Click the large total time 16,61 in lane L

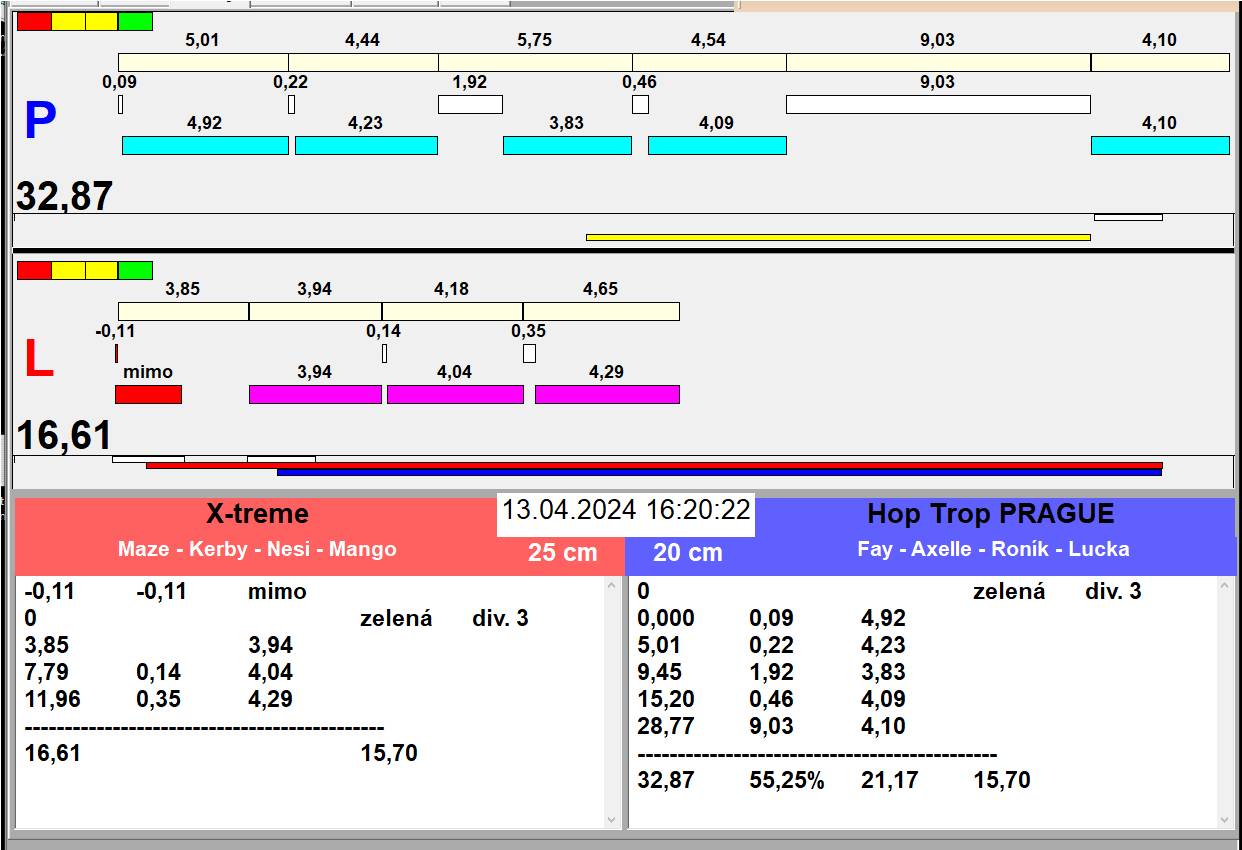coord(64,437)
